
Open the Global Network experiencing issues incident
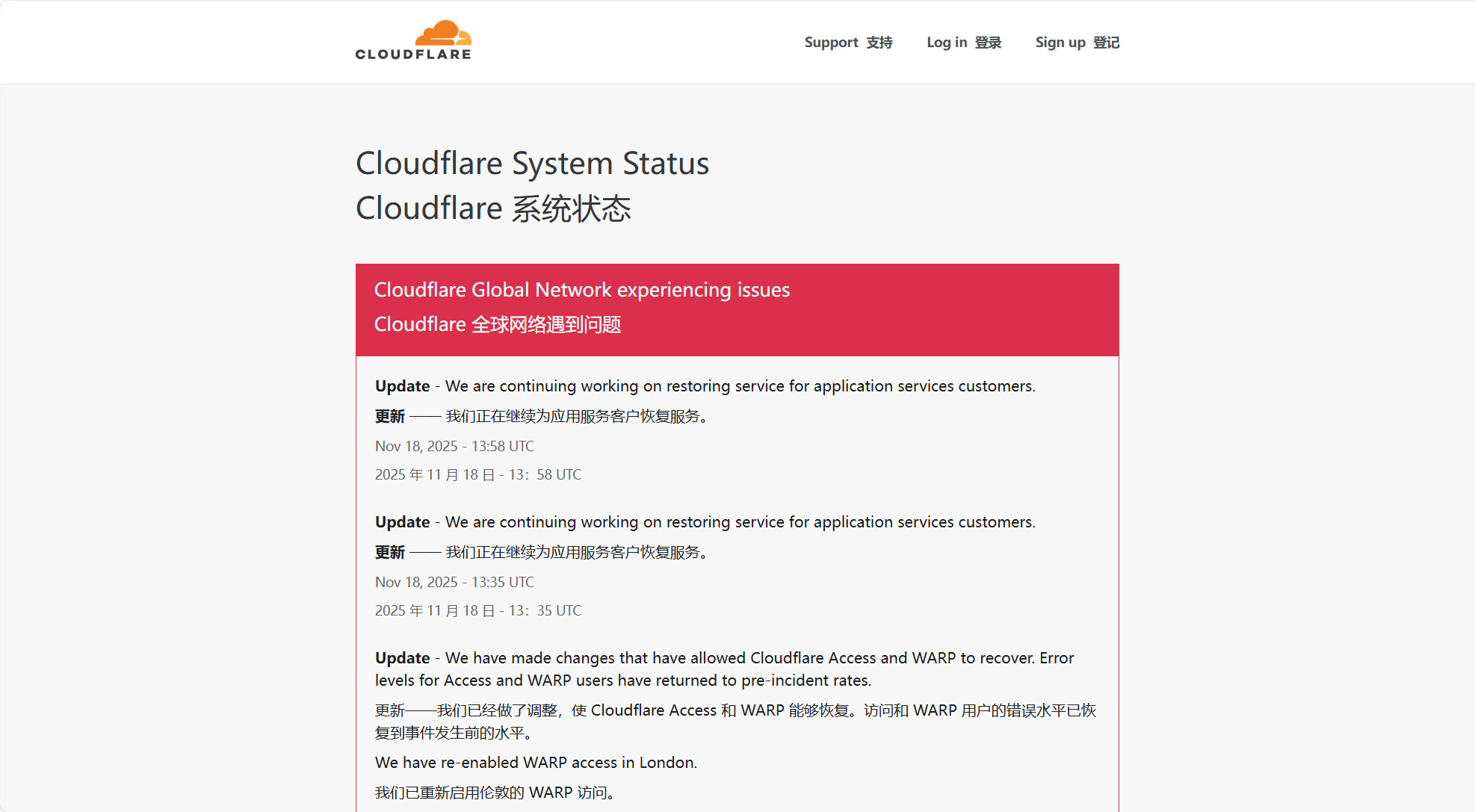pyautogui.click(x=581, y=290)
